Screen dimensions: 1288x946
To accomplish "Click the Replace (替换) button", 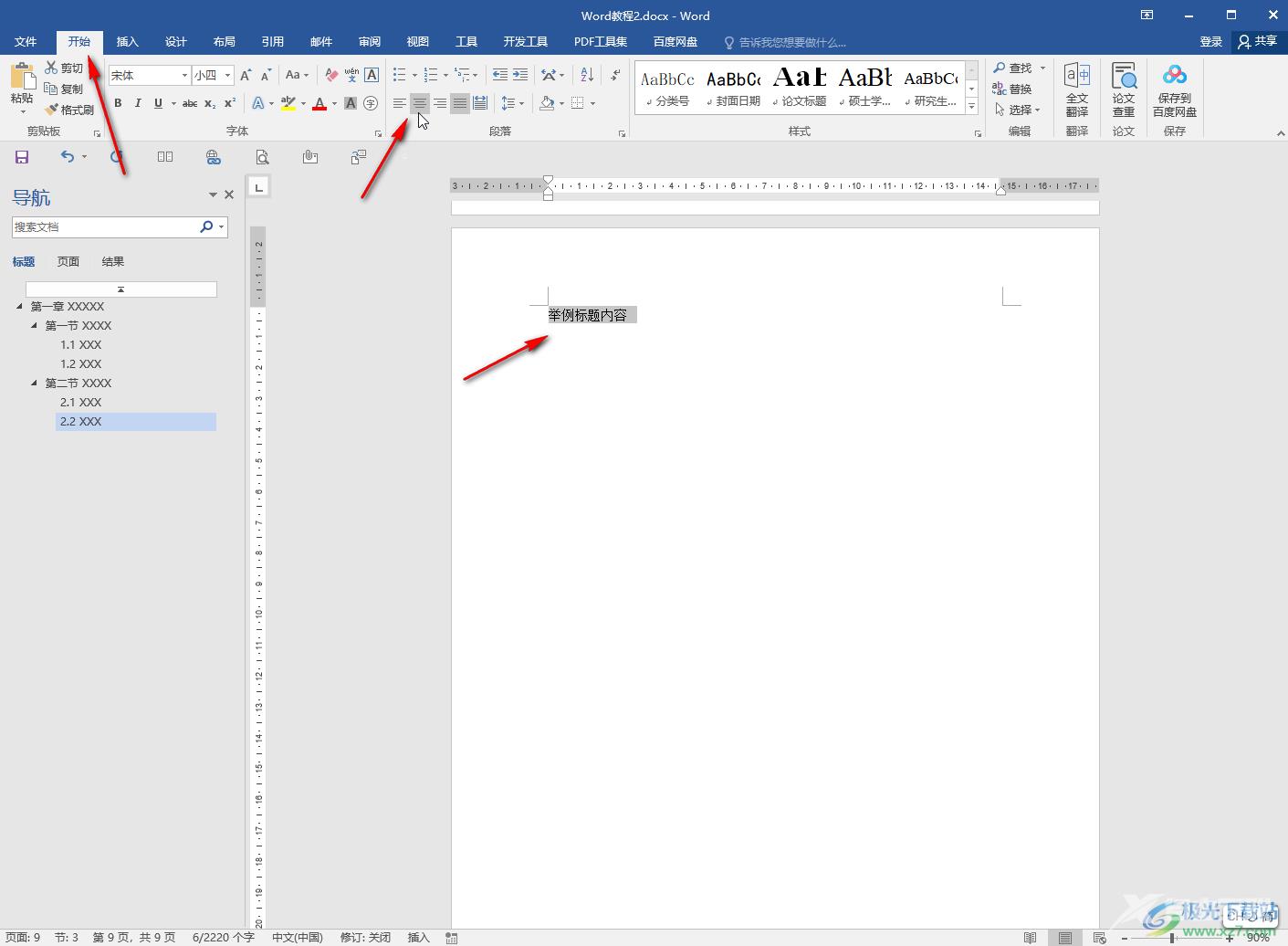I will (1012, 89).
